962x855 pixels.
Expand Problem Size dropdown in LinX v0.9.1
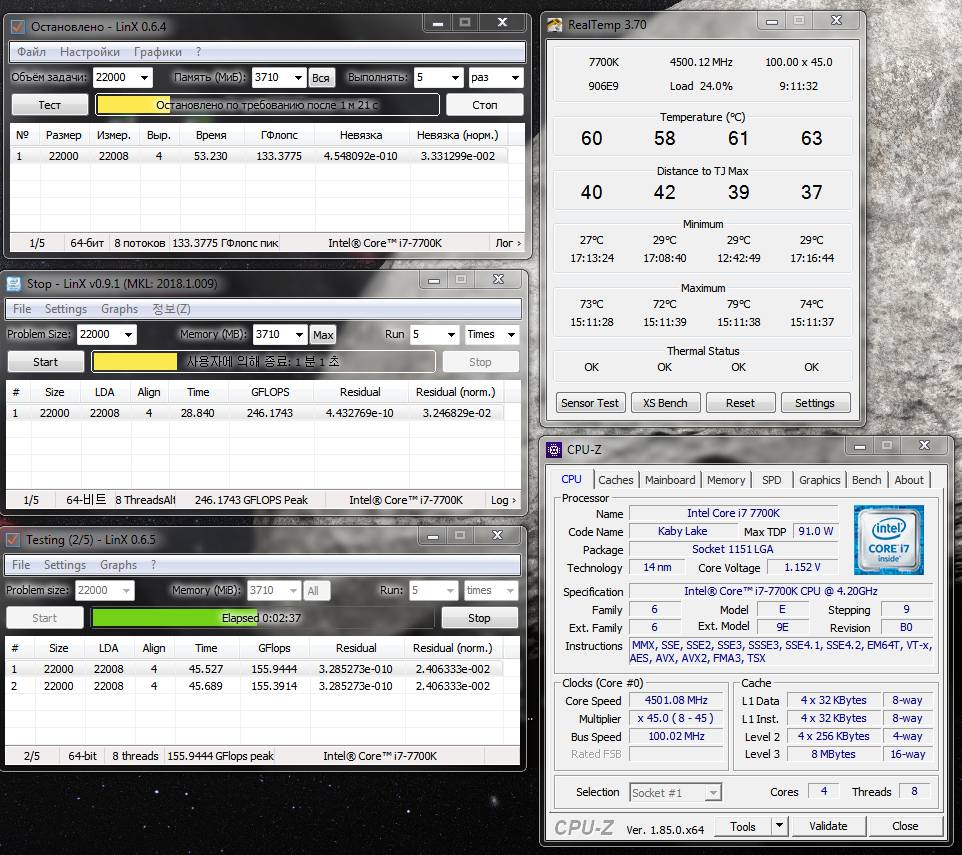[128, 334]
